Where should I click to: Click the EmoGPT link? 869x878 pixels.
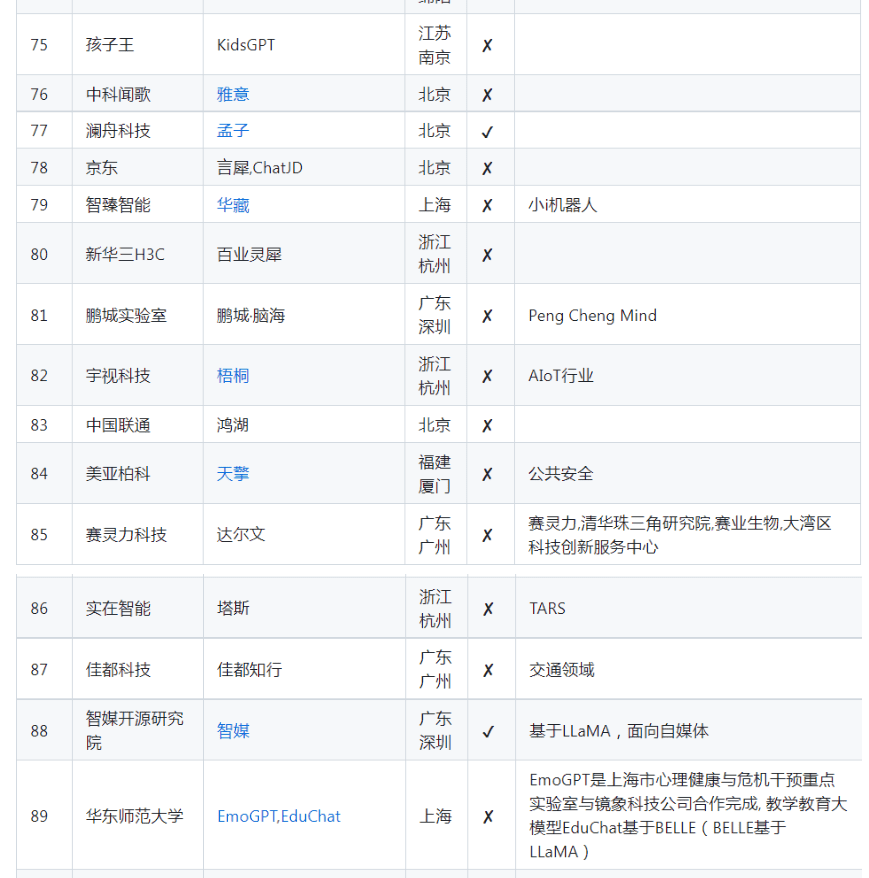[x=246, y=816]
